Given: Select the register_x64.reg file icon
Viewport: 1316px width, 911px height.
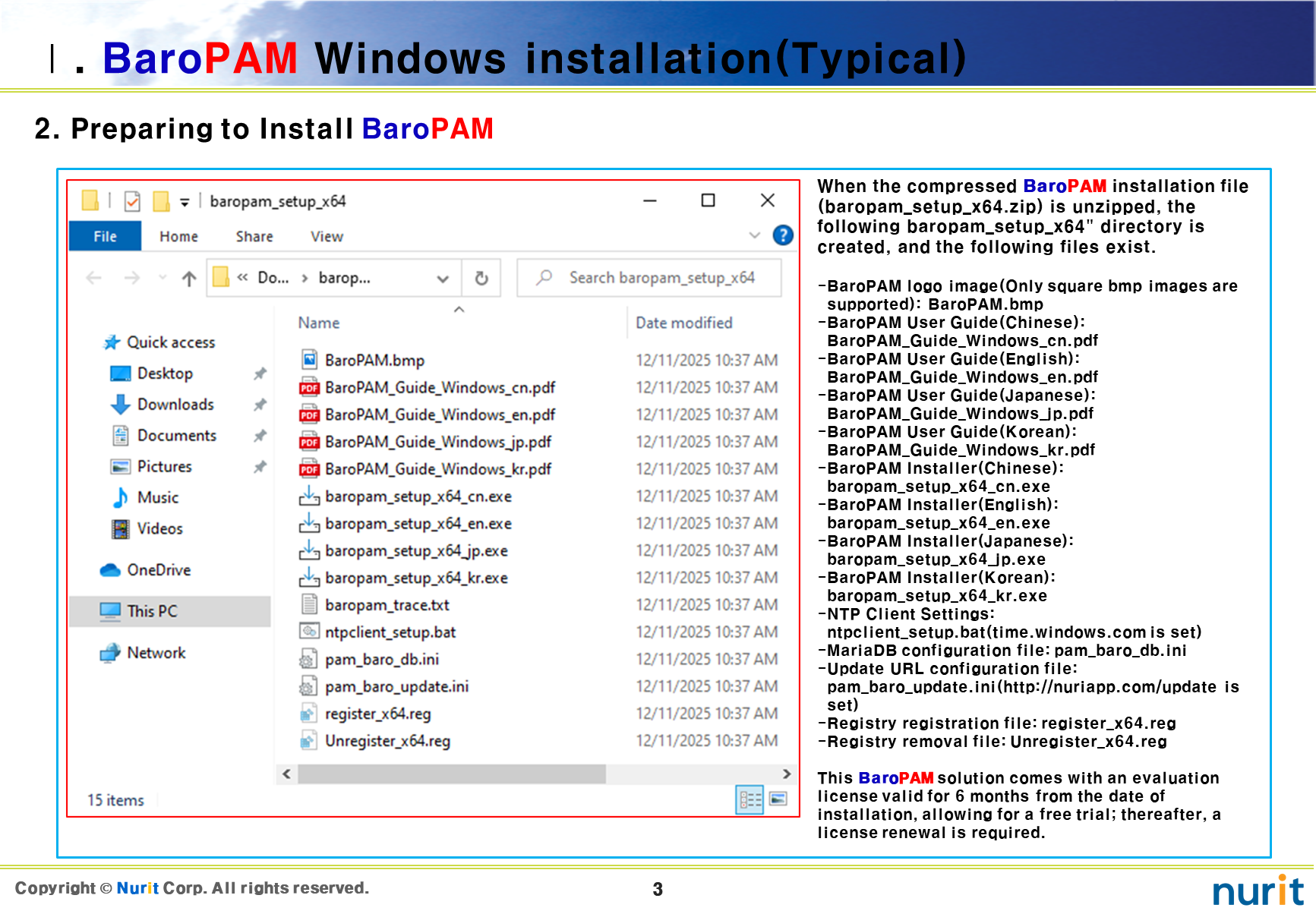Looking at the screenshot, I should (309, 714).
